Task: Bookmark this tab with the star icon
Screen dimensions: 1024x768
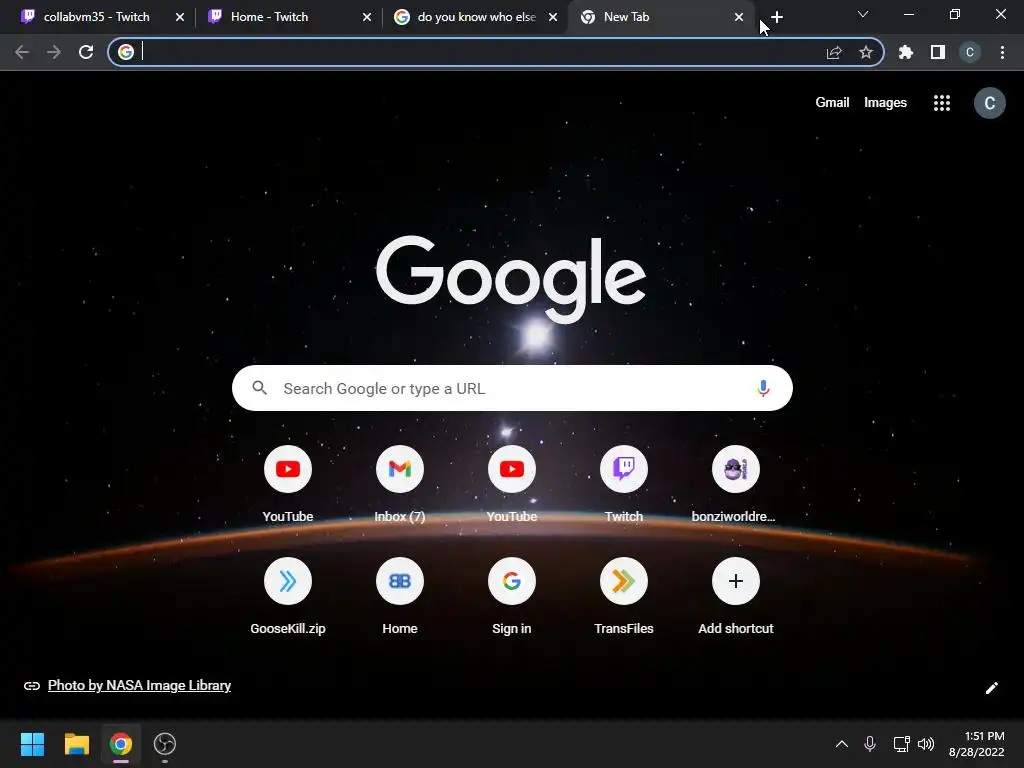Action: coord(866,52)
